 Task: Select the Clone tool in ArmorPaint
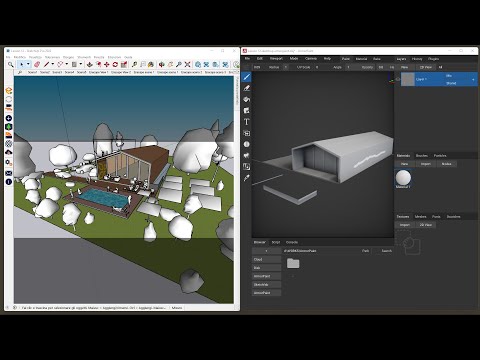coord(247,133)
